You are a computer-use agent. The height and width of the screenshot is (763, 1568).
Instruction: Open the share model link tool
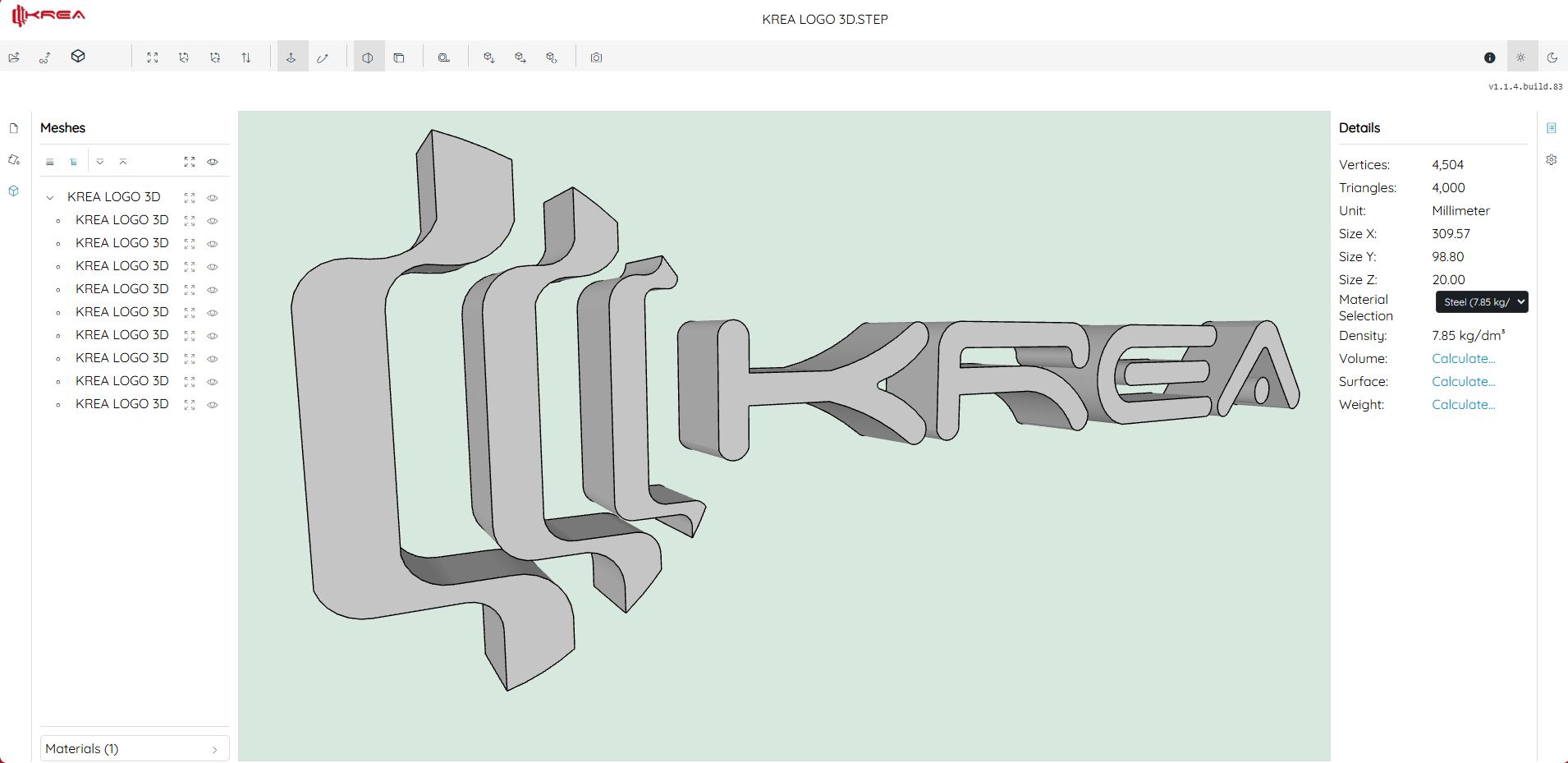point(44,57)
